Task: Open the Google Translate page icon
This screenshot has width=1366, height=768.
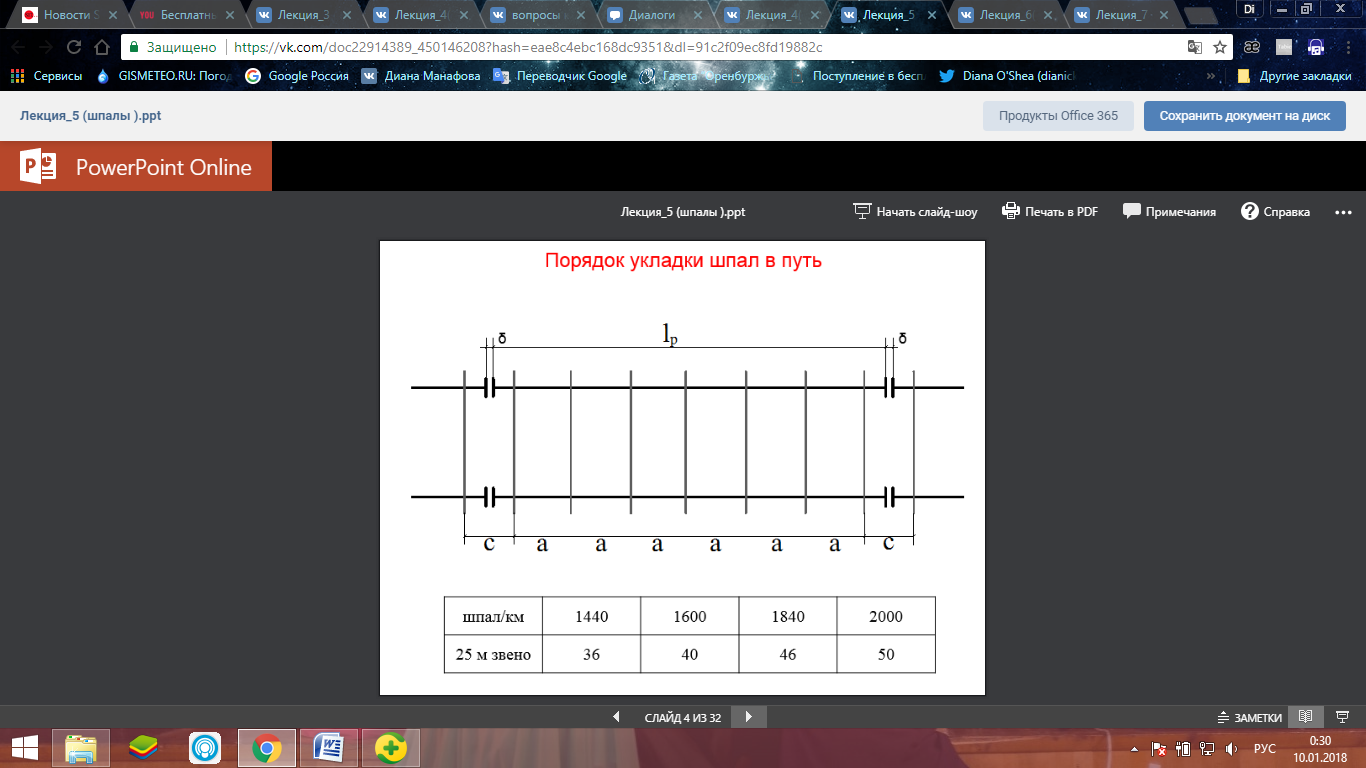Action: coord(1194,47)
